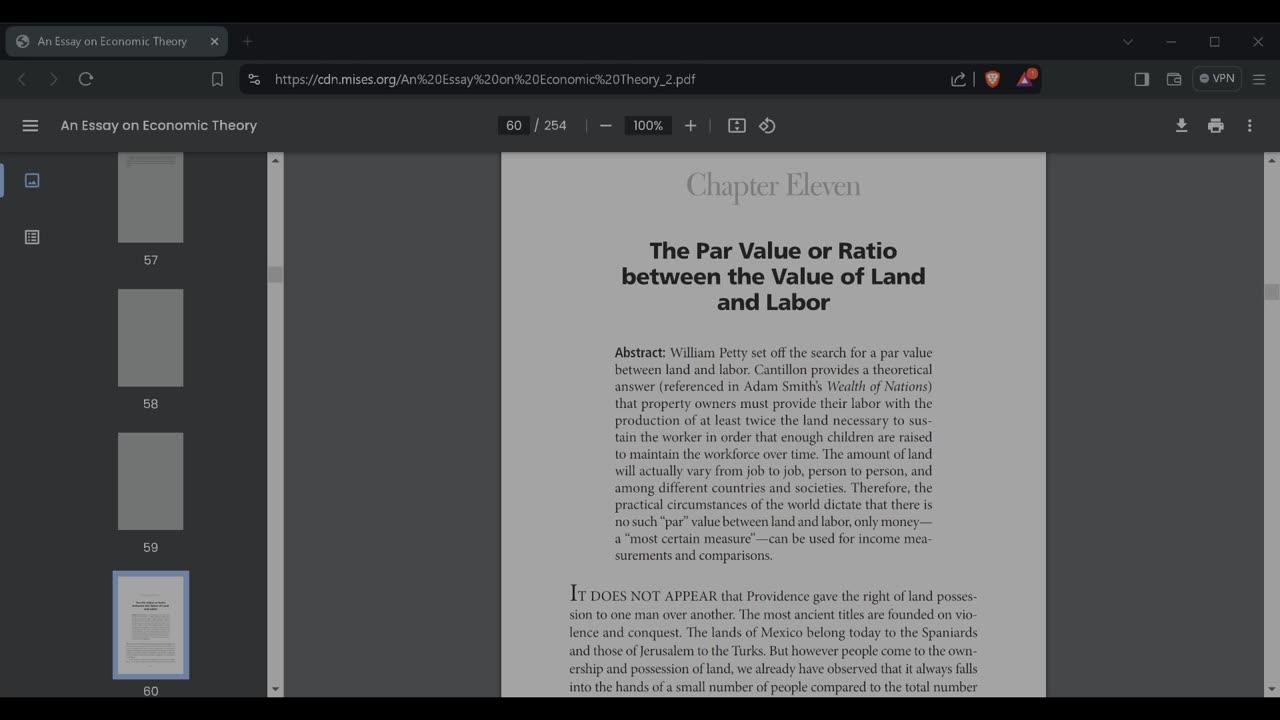This screenshot has height=720, width=1280.
Task: Open Brave Rewards icon
Action: (x=1026, y=78)
